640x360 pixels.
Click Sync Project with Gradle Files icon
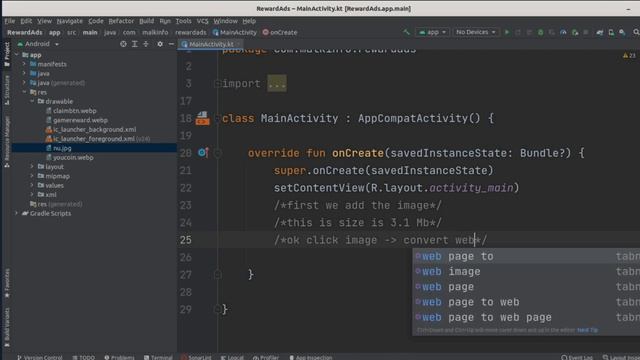pyautogui.click(x=600, y=32)
